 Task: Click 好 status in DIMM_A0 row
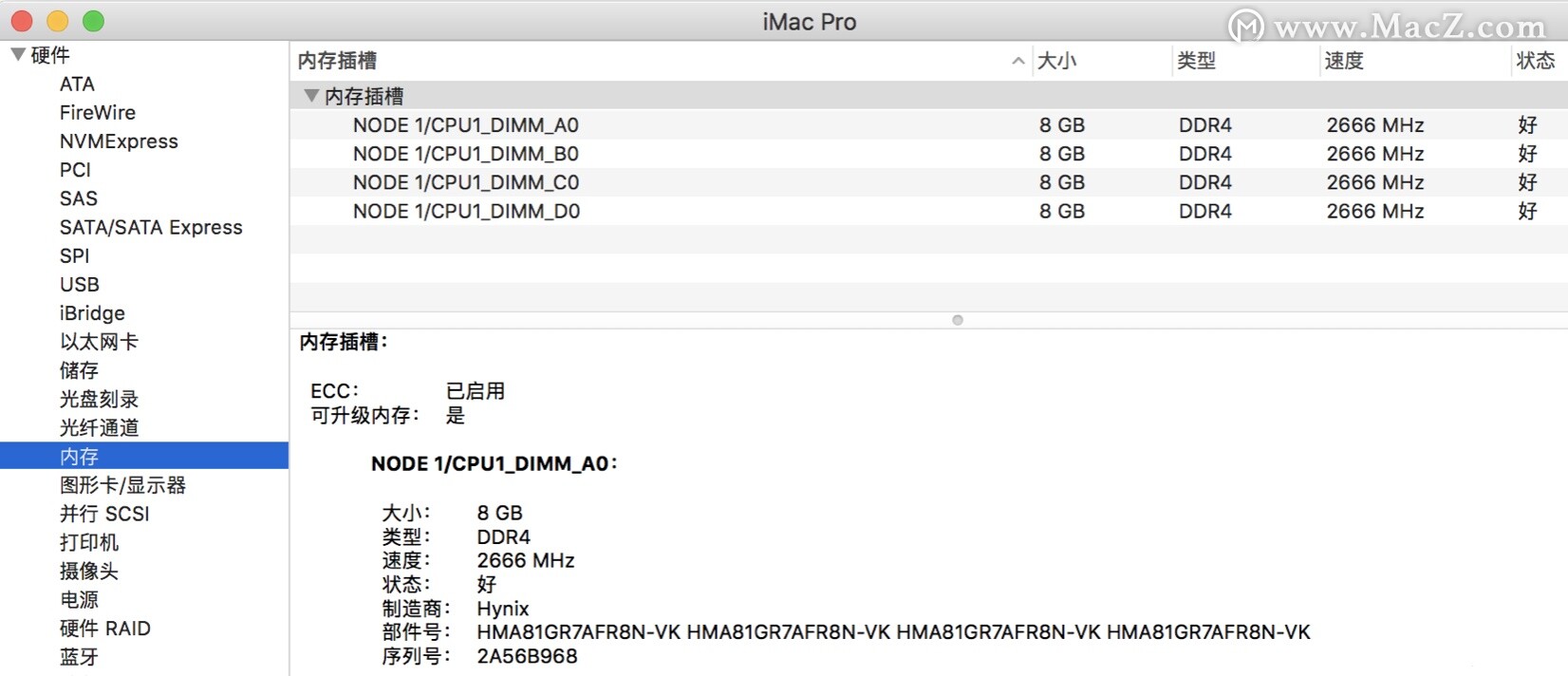pos(1527,125)
